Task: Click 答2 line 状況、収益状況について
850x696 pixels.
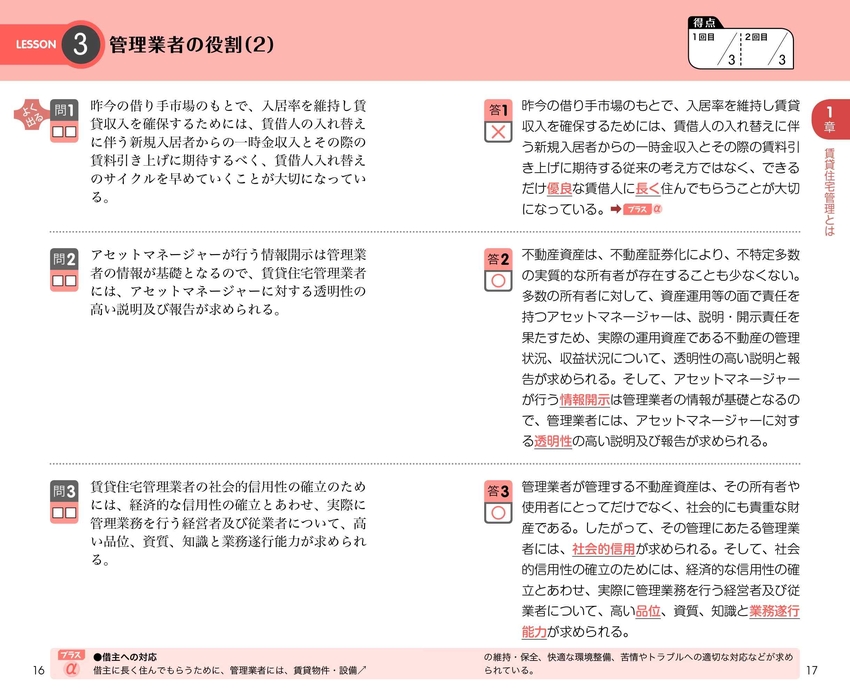Action: 660,358
